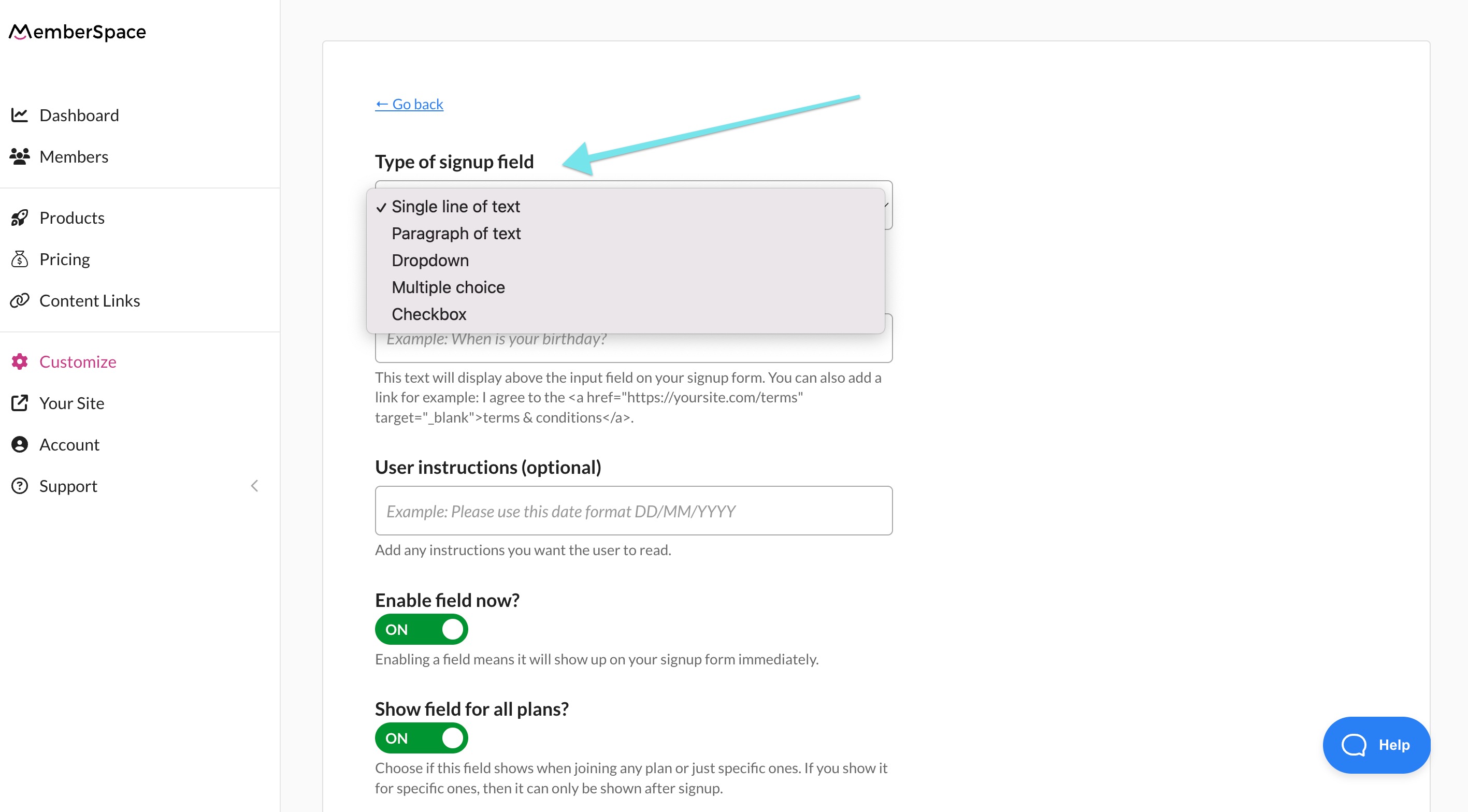
Task: Select 'Single line of text' option
Action: [455, 206]
